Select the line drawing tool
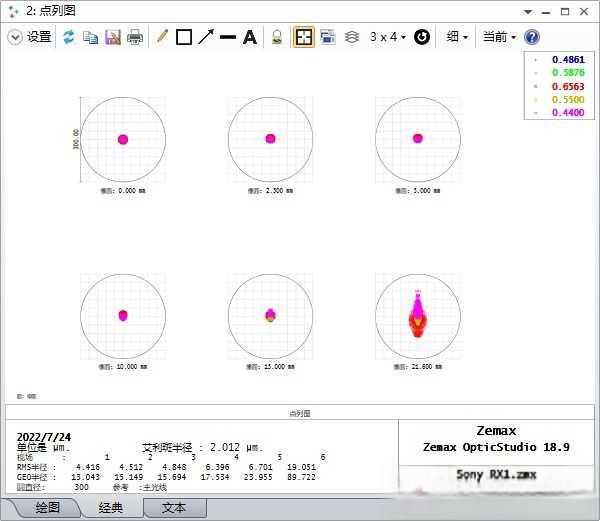The image size is (600, 521). [228, 37]
